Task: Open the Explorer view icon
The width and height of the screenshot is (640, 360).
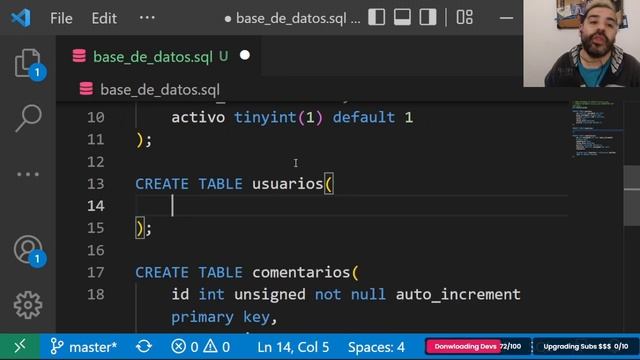Action: click(x=28, y=64)
